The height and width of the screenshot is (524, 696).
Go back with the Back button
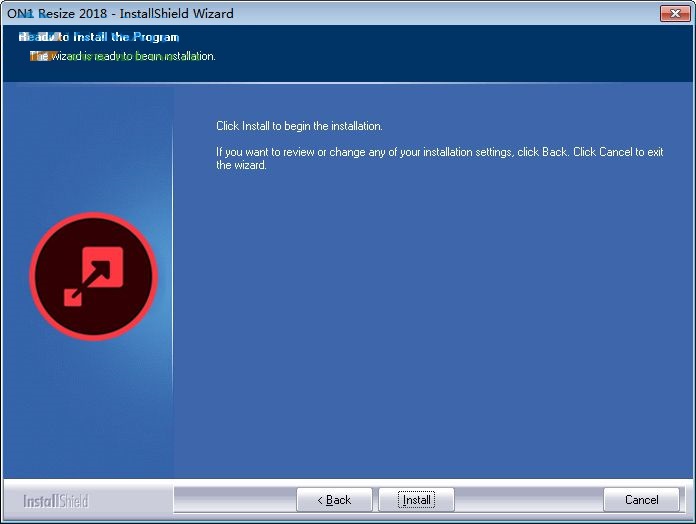coord(334,500)
